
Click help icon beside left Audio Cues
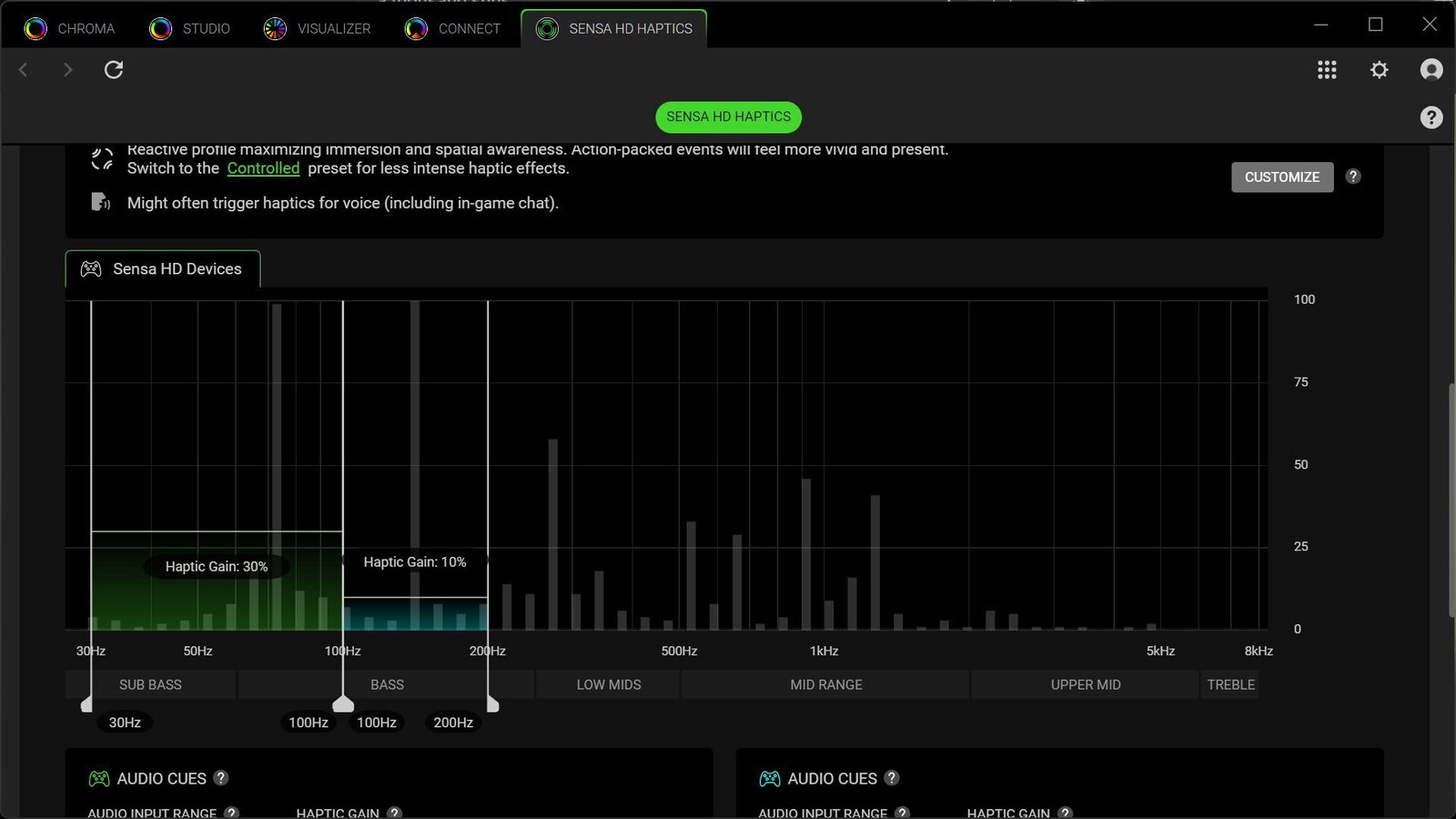[x=221, y=778]
